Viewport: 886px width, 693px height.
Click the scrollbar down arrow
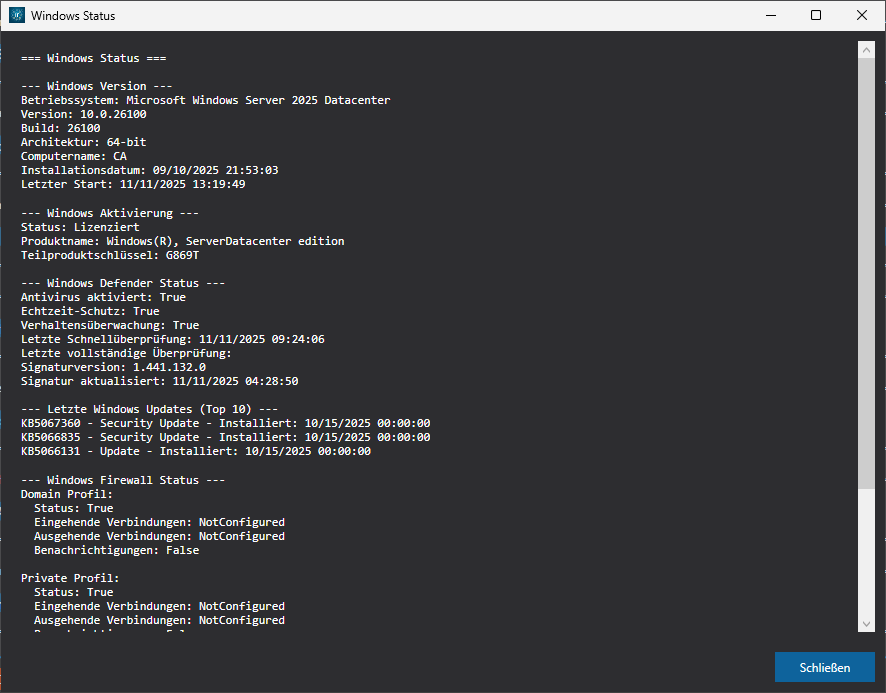click(866, 624)
